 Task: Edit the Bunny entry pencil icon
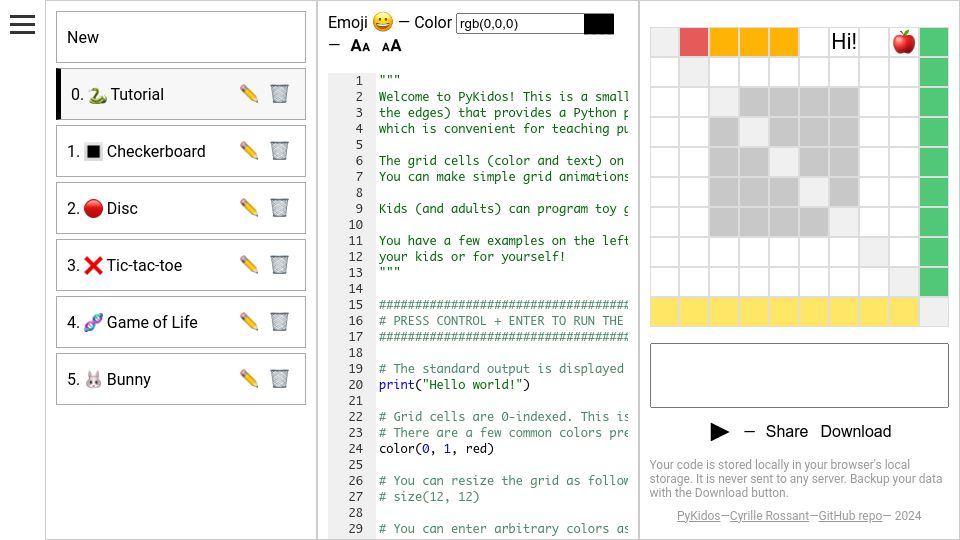pyautogui.click(x=249, y=378)
